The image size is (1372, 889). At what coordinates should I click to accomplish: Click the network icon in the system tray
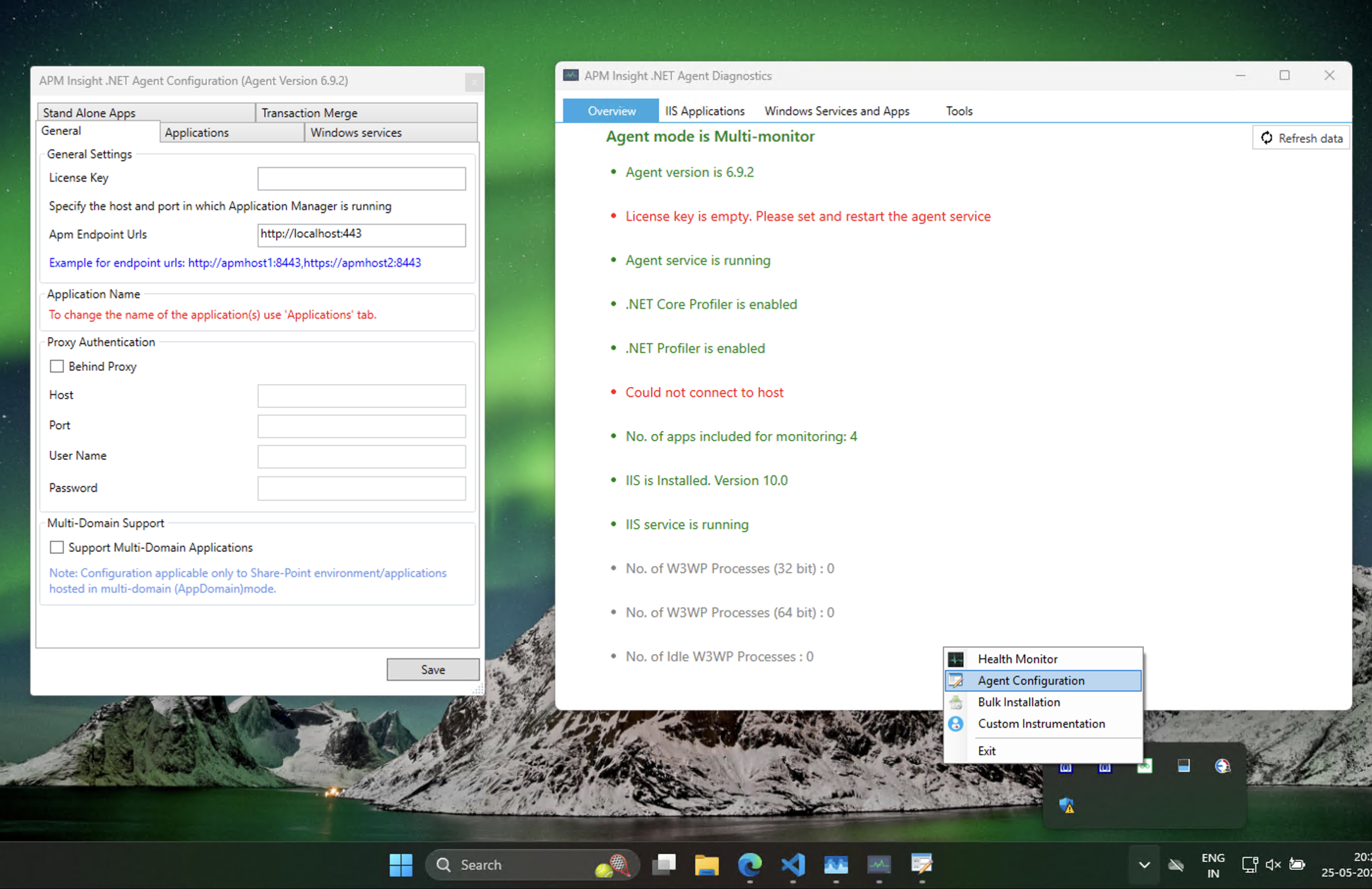[x=1250, y=865]
